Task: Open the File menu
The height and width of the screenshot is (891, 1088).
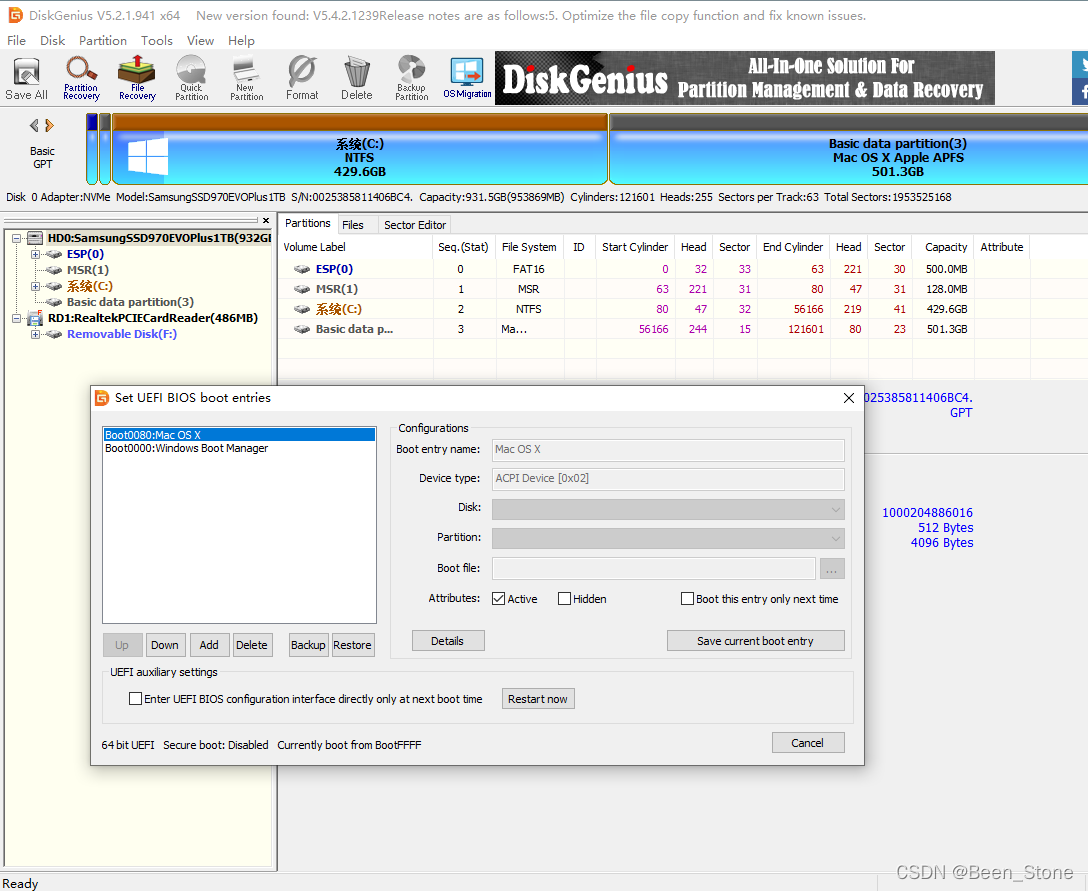Action: [16, 41]
